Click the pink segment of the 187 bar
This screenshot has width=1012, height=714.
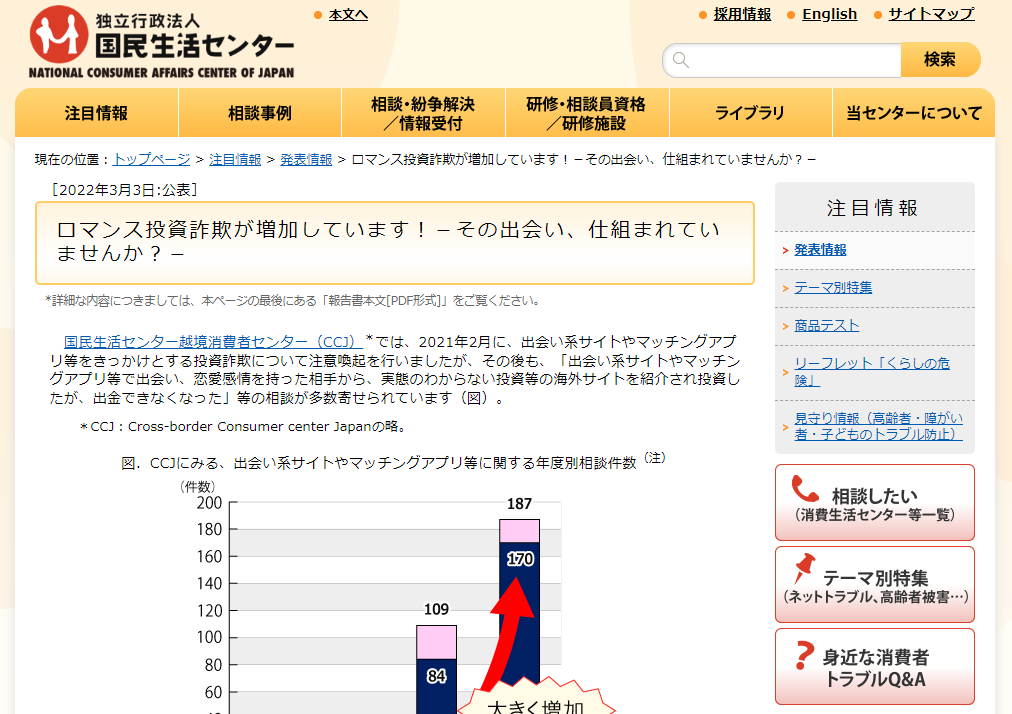520,531
